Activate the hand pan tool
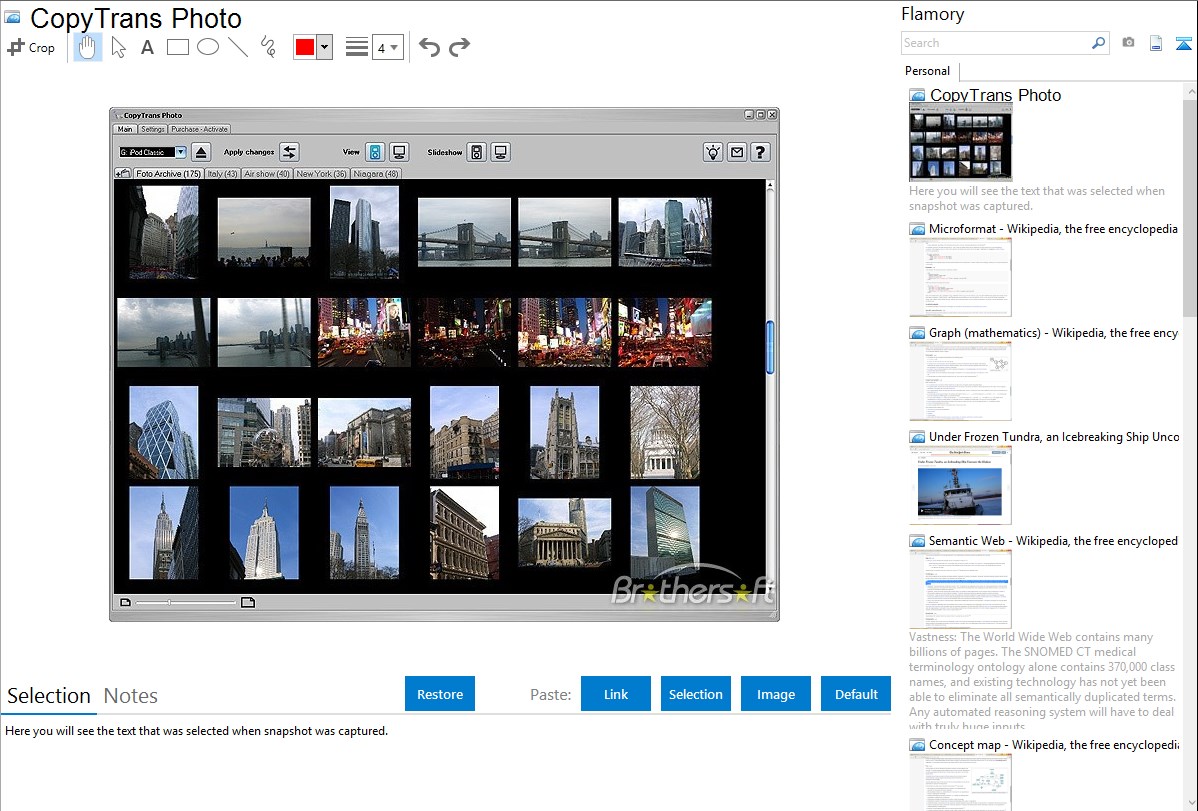This screenshot has width=1198, height=811. coord(88,47)
